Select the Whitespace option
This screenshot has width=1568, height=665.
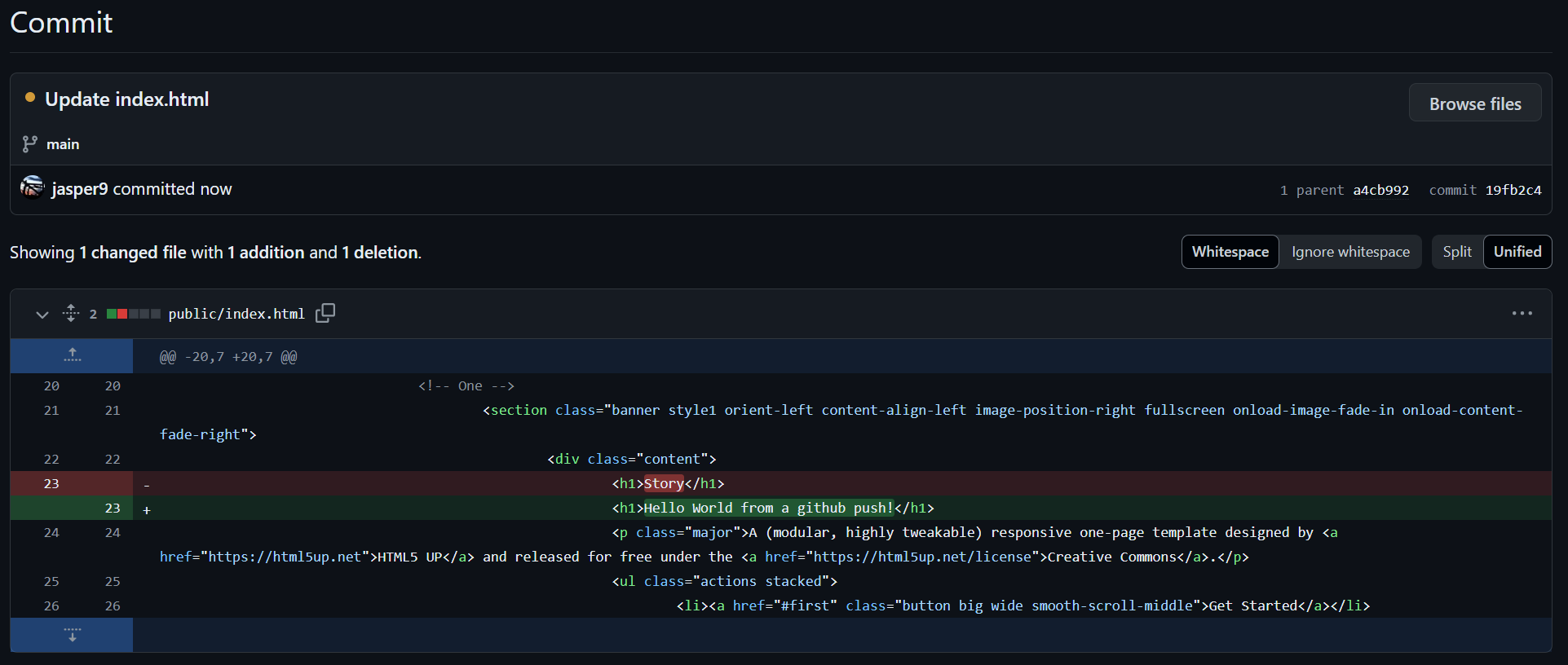(x=1230, y=252)
